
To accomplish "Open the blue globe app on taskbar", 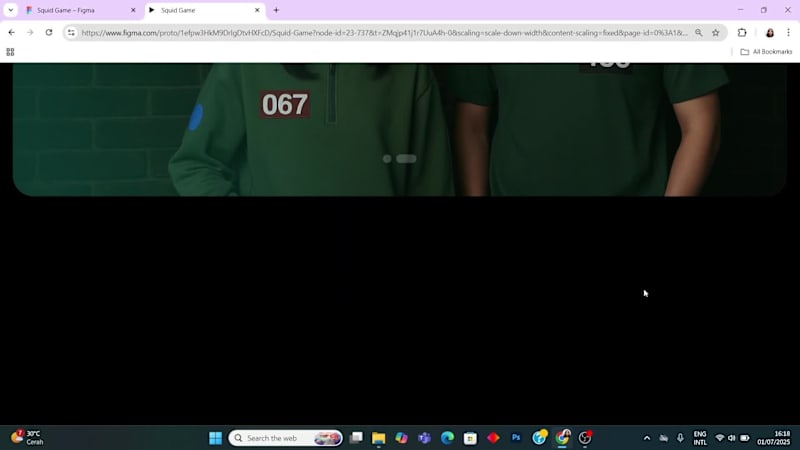I will tap(539, 437).
